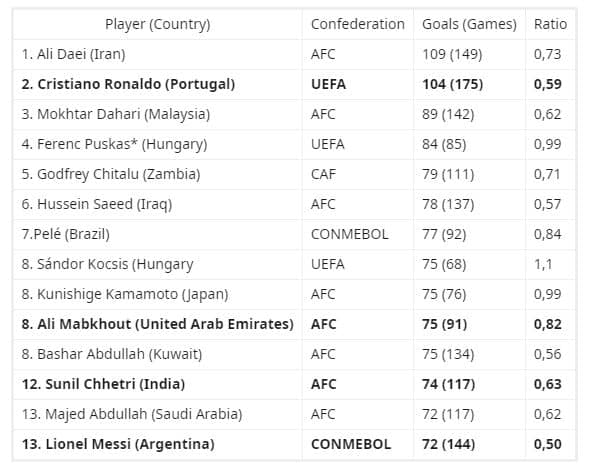
Task: Select Sunil Chhetri (India) cell
Action: pyautogui.click(x=157, y=385)
